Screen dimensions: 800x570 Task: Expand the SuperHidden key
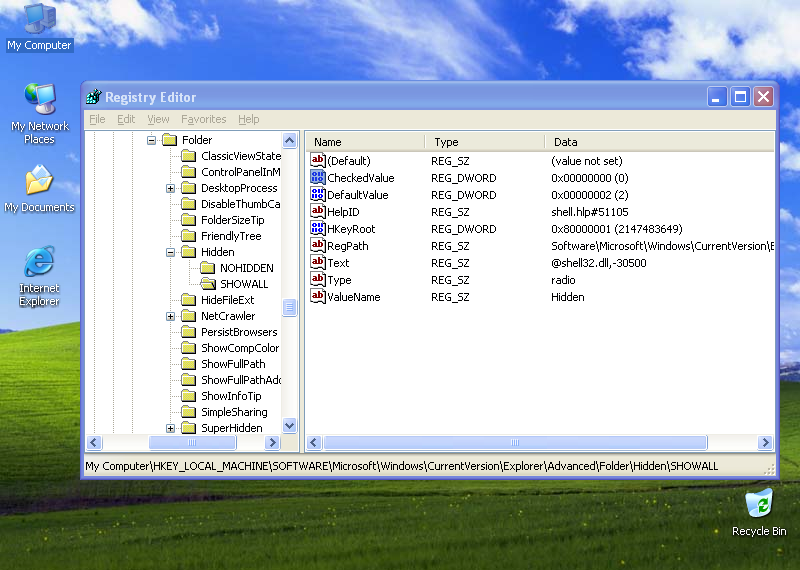pos(170,428)
